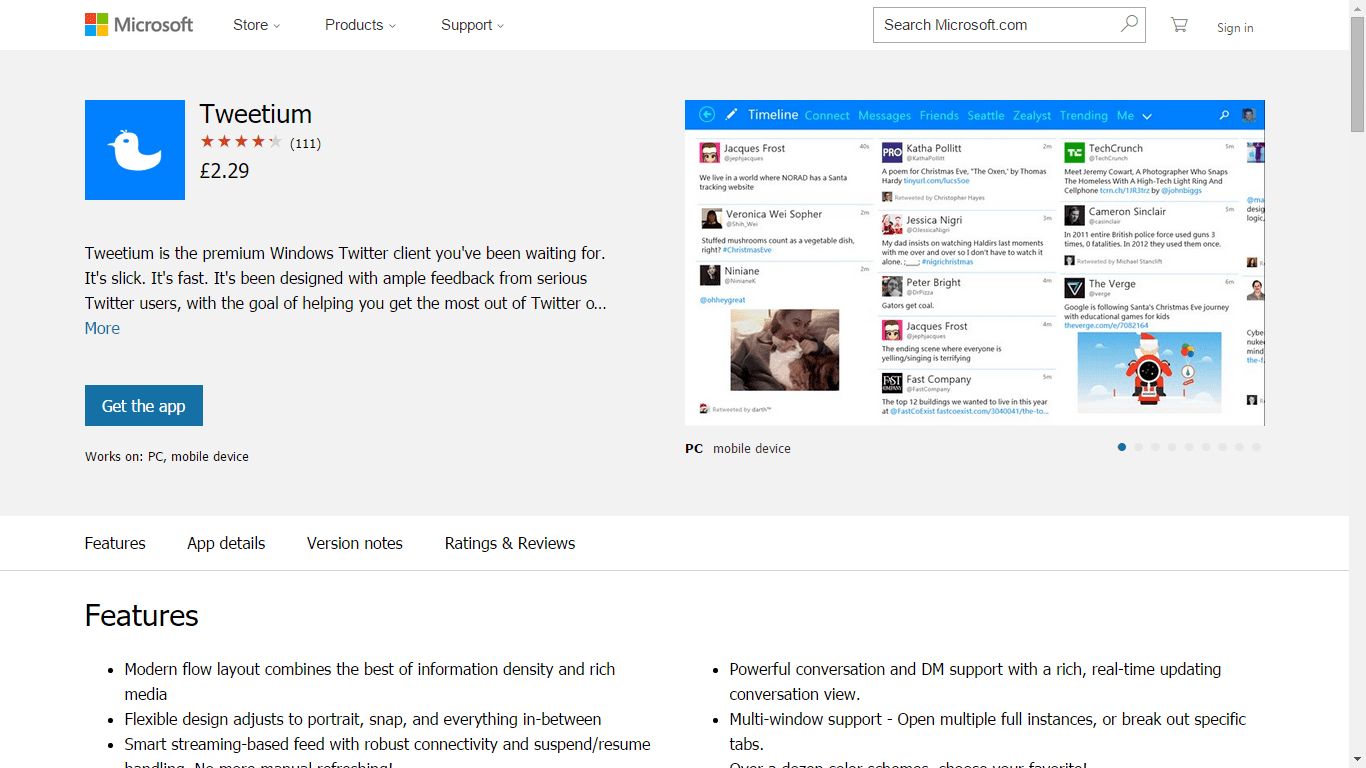Select the eighth carousel dot
Image resolution: width=1366 pixels, height=768 pixels.
[1239, 447]
